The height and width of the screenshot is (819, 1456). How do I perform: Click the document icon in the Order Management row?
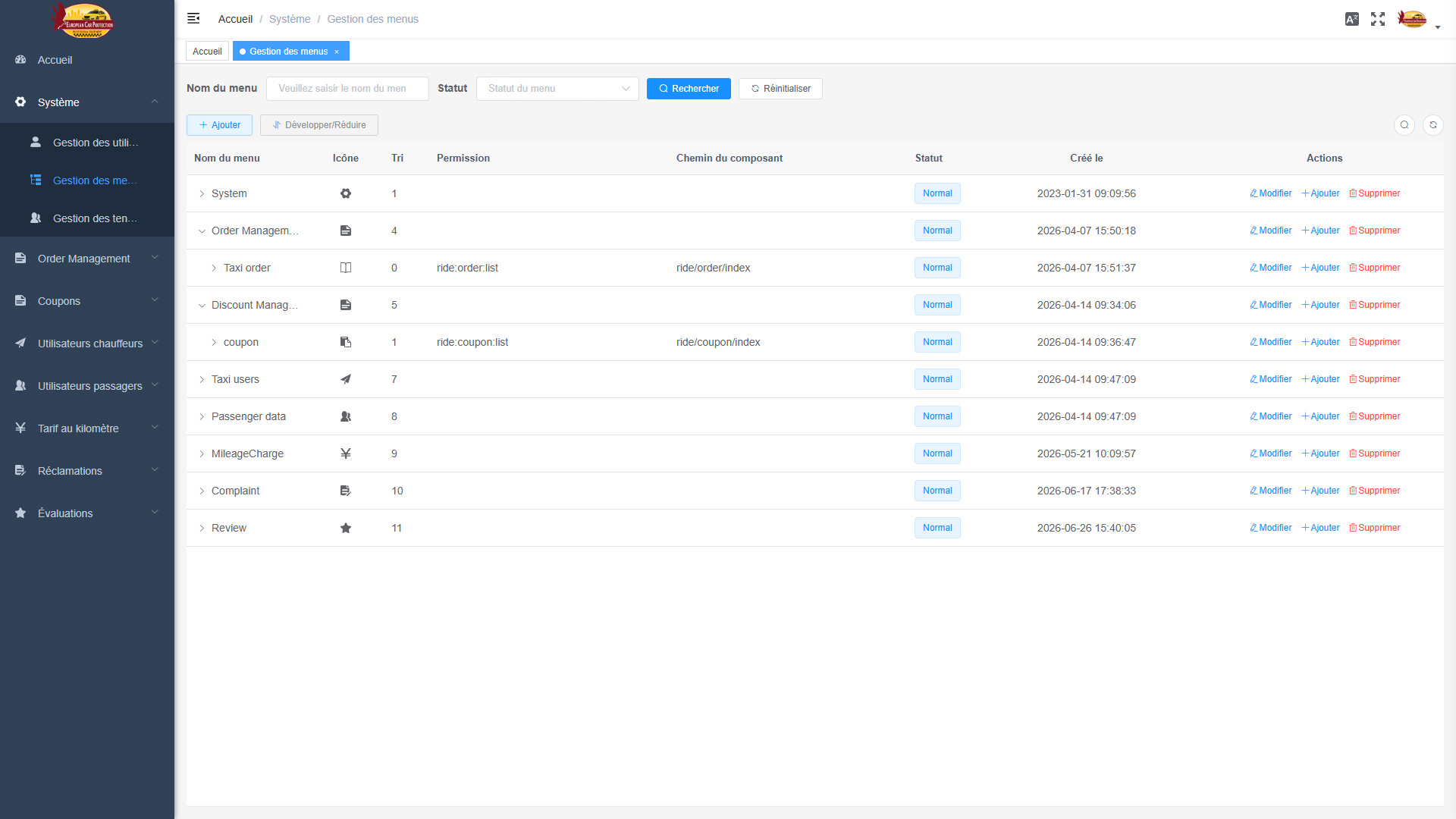(x=346, y=231)
